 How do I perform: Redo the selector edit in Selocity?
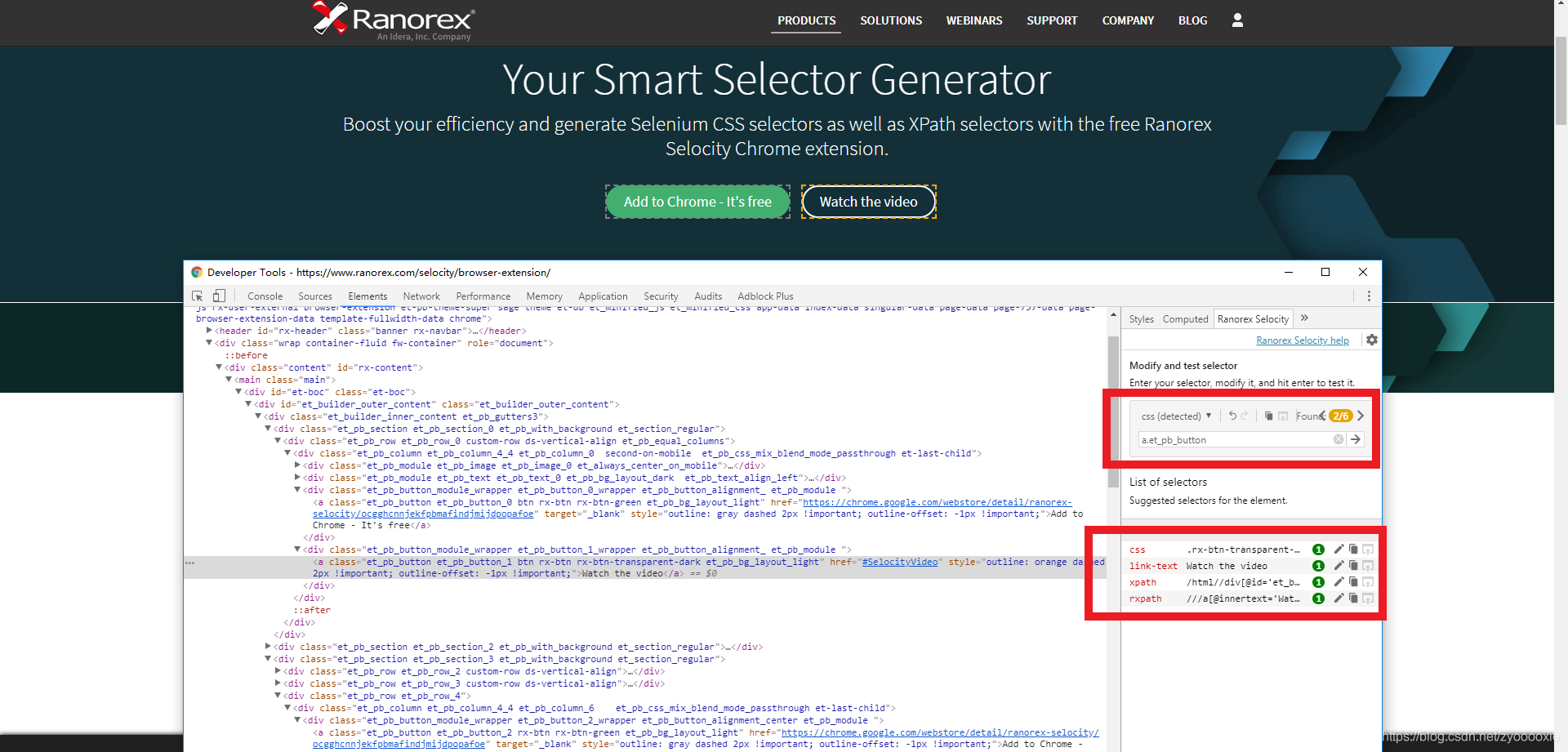[1244, 416]
